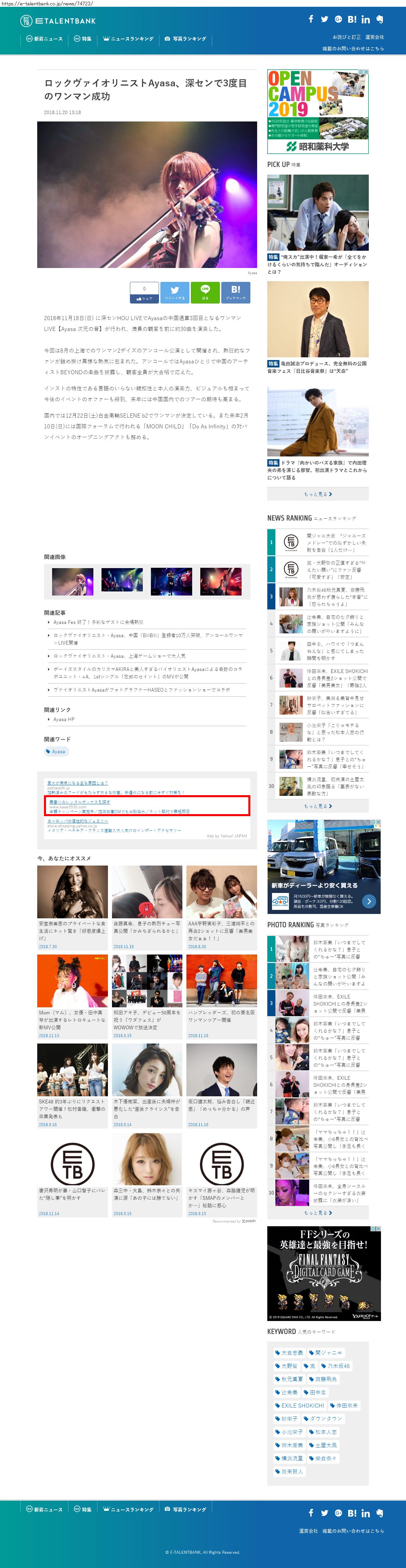
Task: Expand もっと見る under the PICK UP section
Action: (x=318, y=494)
